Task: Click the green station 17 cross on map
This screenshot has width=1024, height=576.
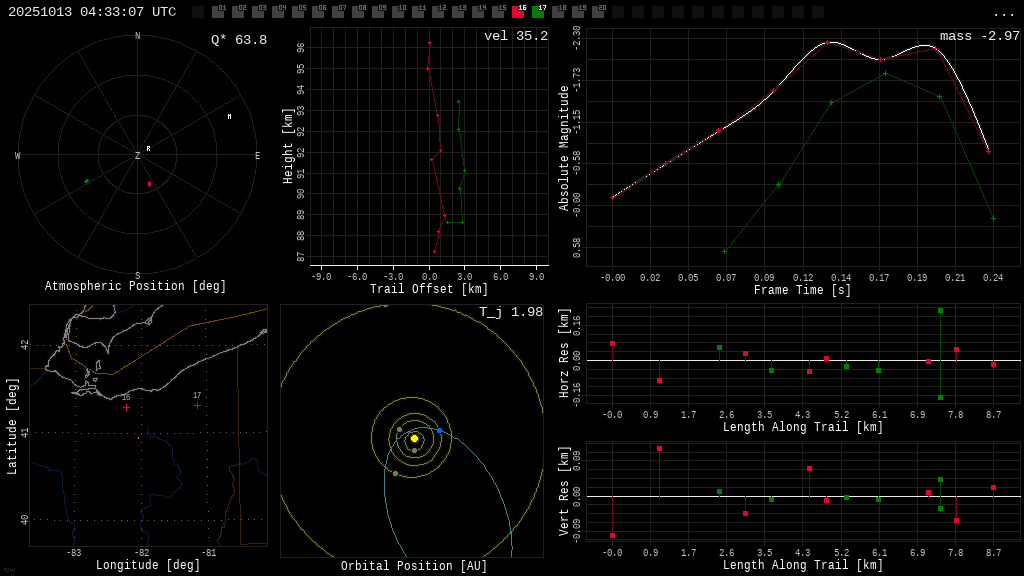Action: [x=197, y=405]
